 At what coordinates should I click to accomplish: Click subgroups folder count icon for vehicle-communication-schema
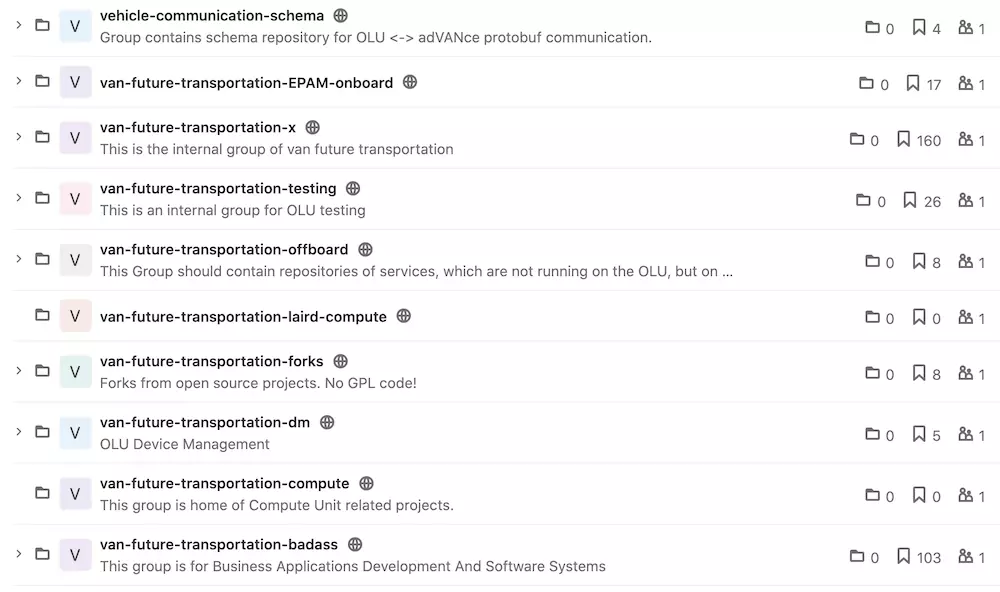click(872, 27)
